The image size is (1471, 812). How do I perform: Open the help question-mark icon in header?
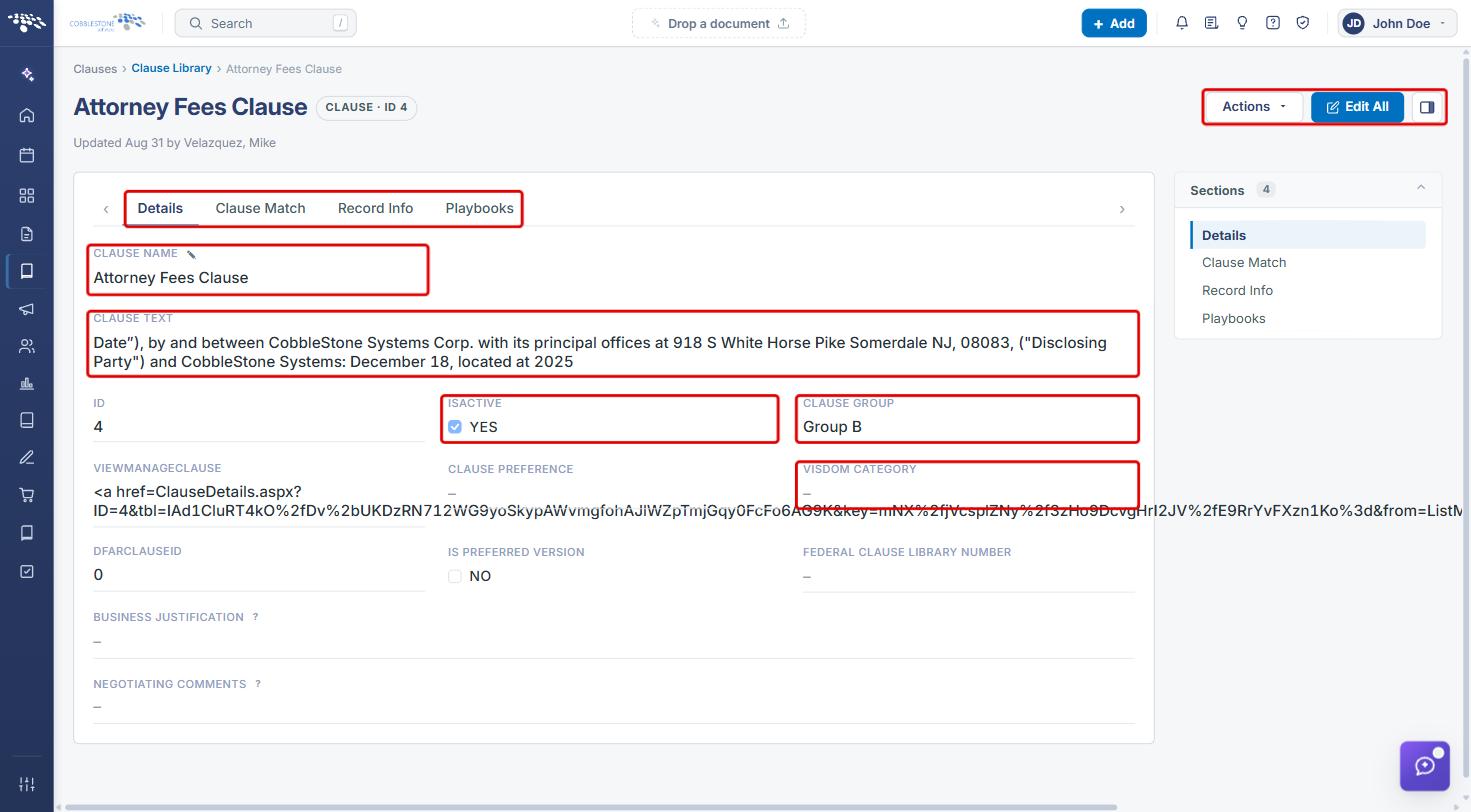point(1272,23)
